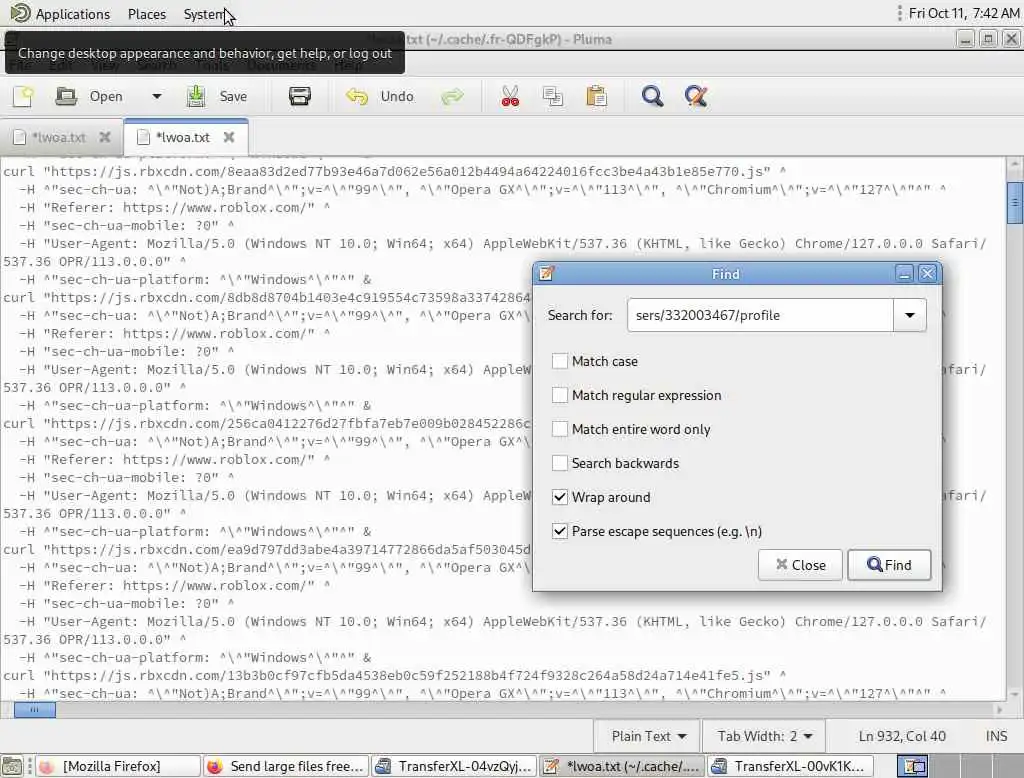The image size is (1024, 778).
Task: Open TransferXL-00vK1K taskbar window
Action: click(790, 766)
